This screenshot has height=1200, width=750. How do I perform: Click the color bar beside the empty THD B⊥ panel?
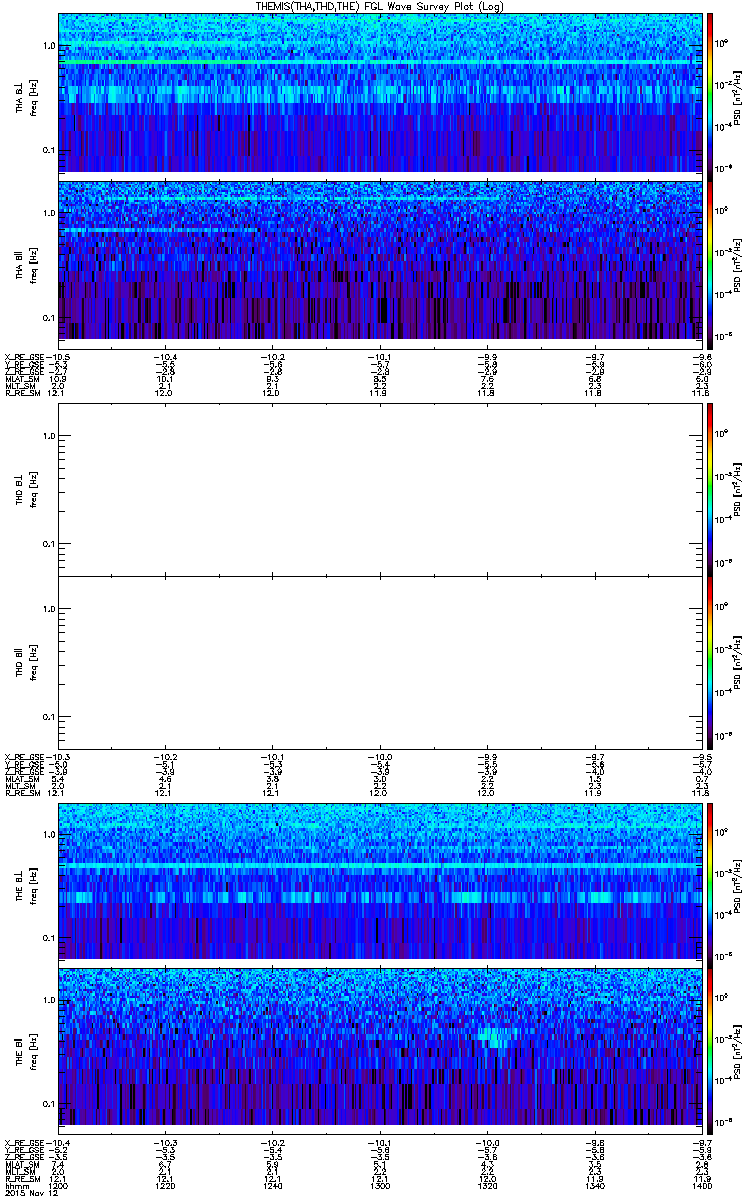710,489
